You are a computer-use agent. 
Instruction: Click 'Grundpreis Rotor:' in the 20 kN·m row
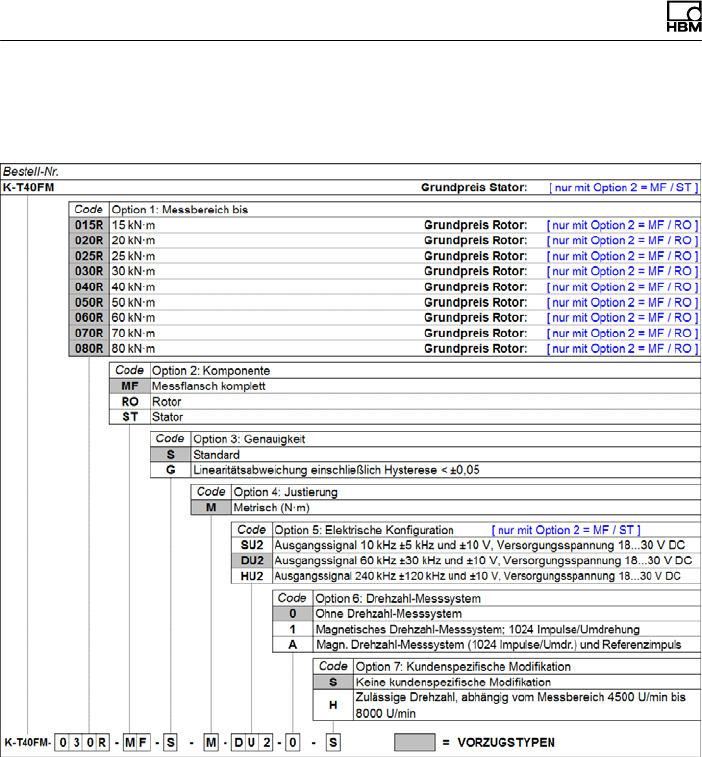[x=476, y=240]
